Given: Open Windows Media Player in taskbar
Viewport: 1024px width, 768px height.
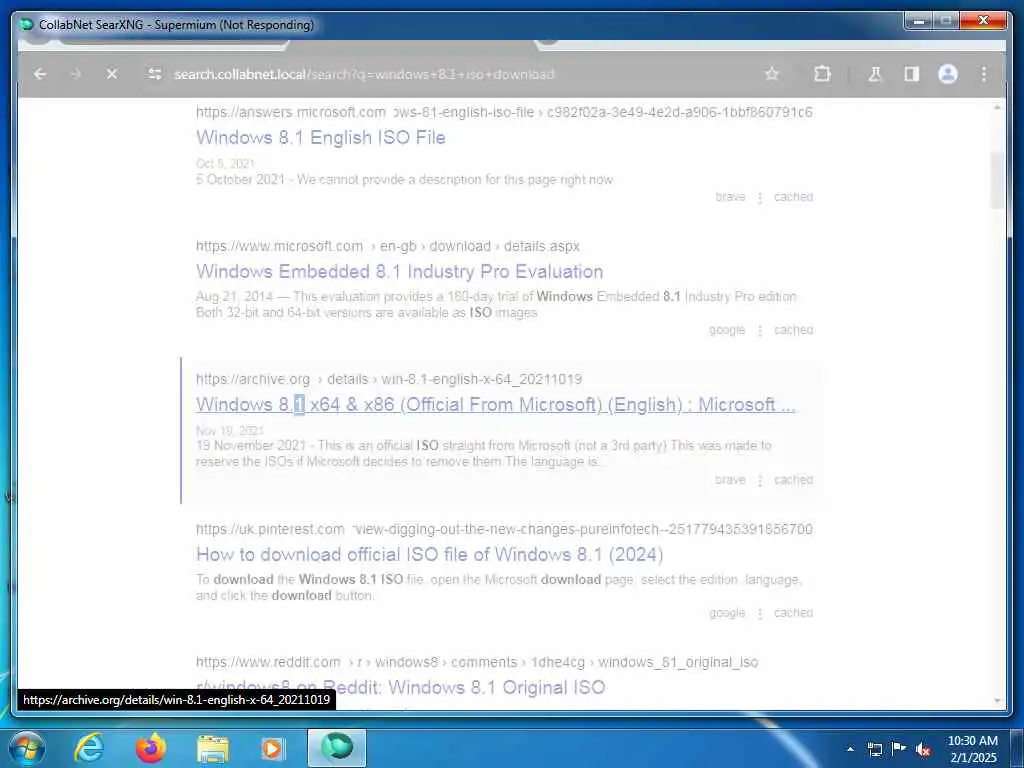Looking at the screenshot, I should pos(273,748).
